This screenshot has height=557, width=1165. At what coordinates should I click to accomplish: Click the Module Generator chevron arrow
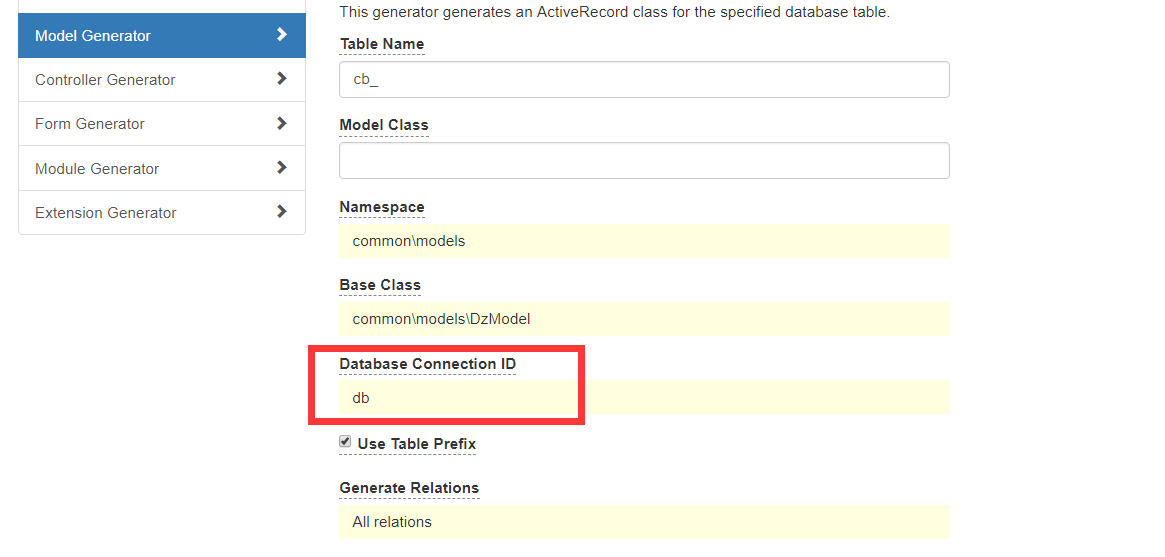coord(282,167)
